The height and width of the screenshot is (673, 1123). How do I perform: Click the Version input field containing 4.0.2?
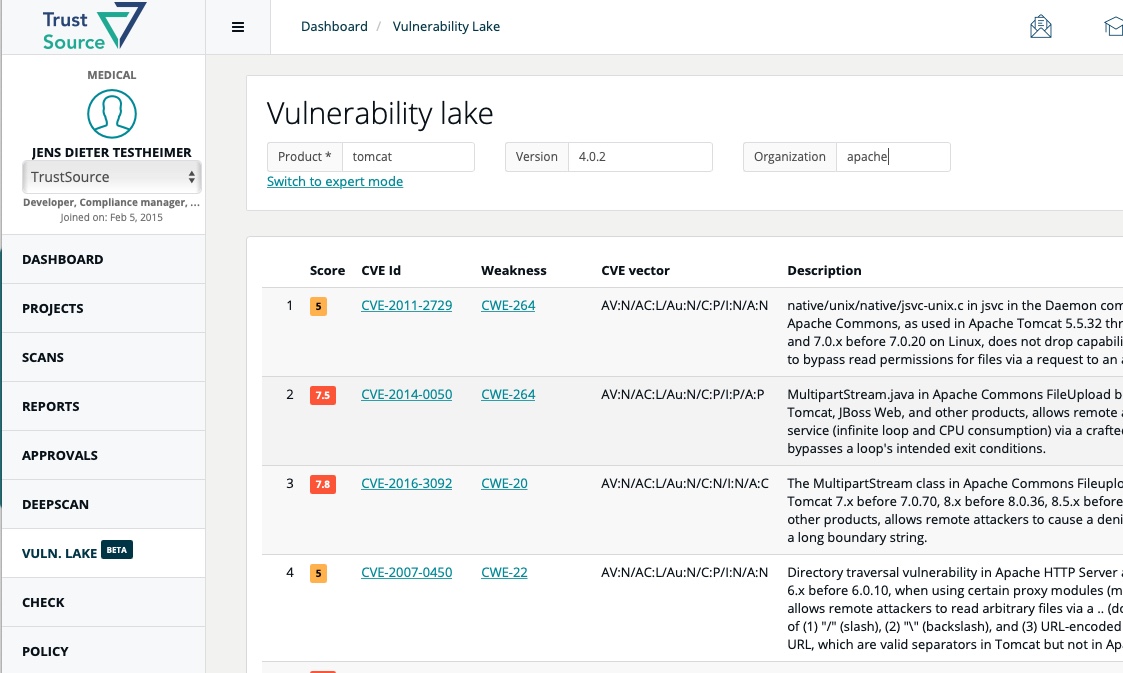pyautogui.click(x=640, y=157)
